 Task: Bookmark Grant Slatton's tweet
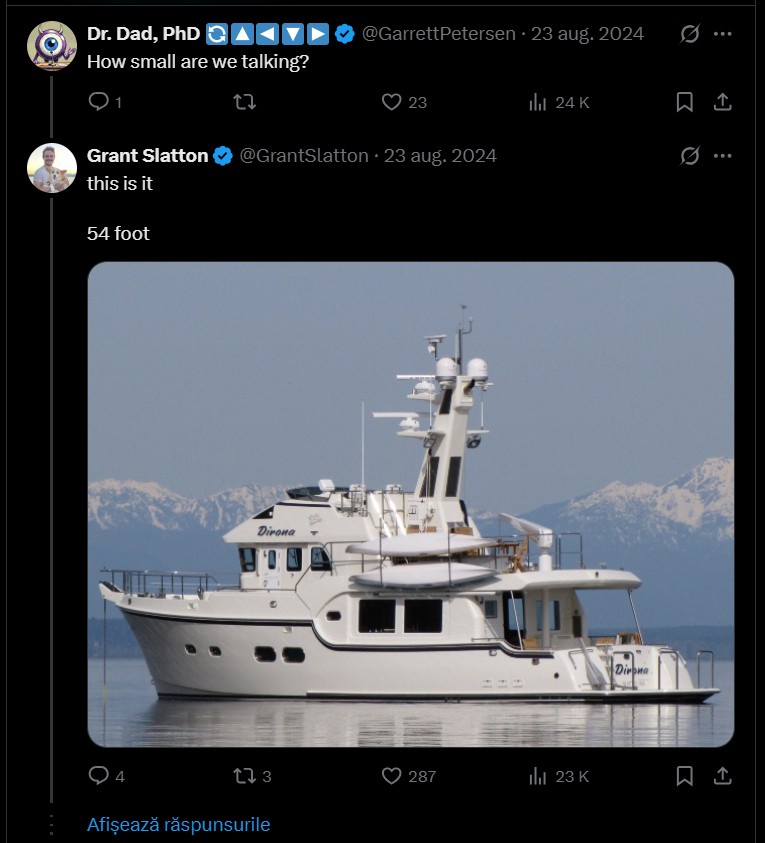point(685,776)
